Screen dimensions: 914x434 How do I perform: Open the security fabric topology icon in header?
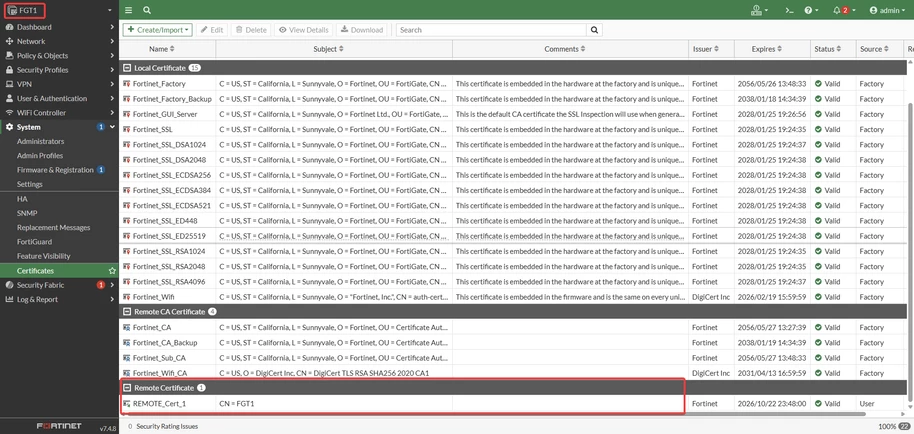759,10
